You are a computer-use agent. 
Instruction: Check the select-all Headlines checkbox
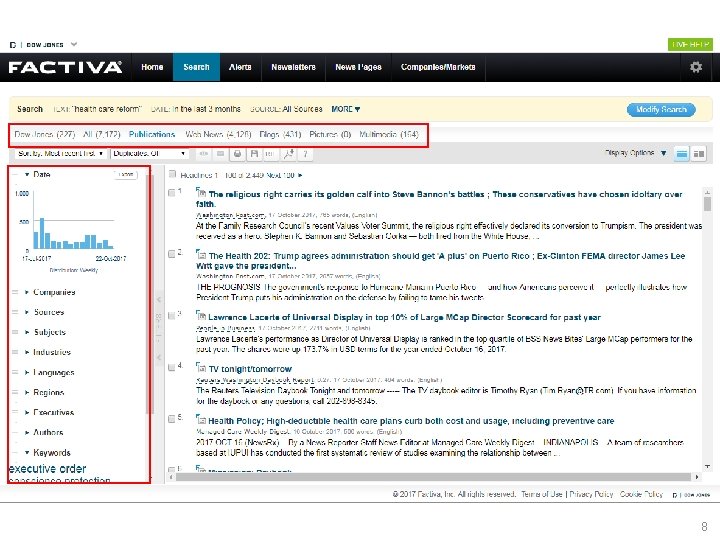172,174
